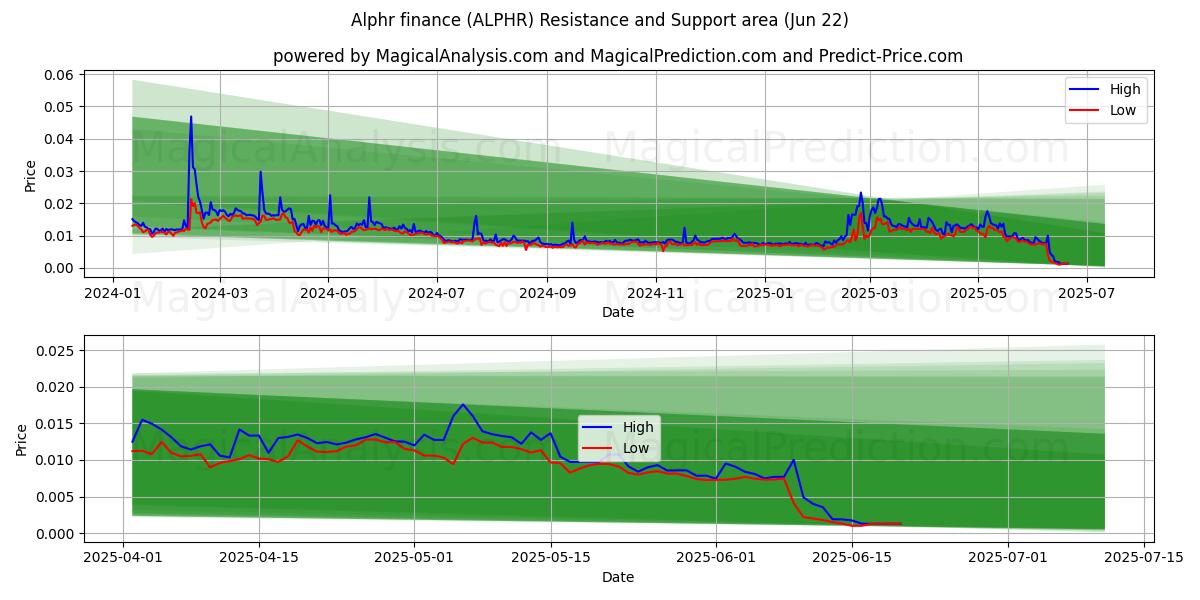
Task: Click the '2024-01' tick label
Action: click(x=111, y=293)
